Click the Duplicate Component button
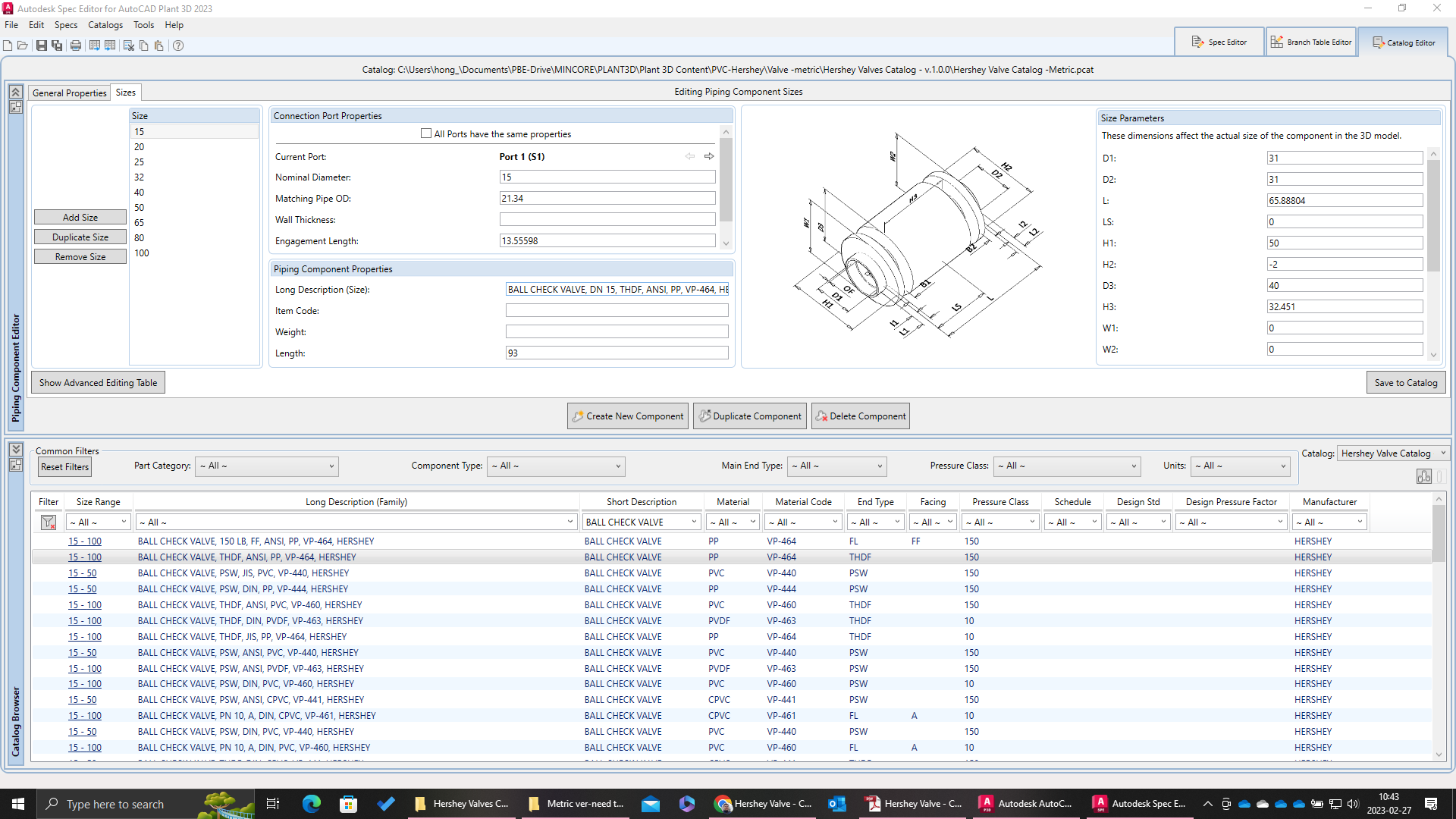Screen dimensions: 1456x819 pos(750,416)
